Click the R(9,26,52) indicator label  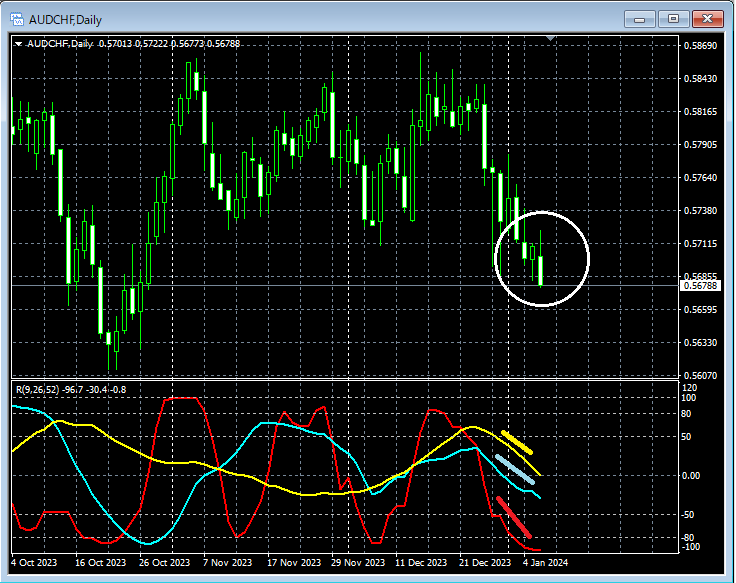coord(71,390)
